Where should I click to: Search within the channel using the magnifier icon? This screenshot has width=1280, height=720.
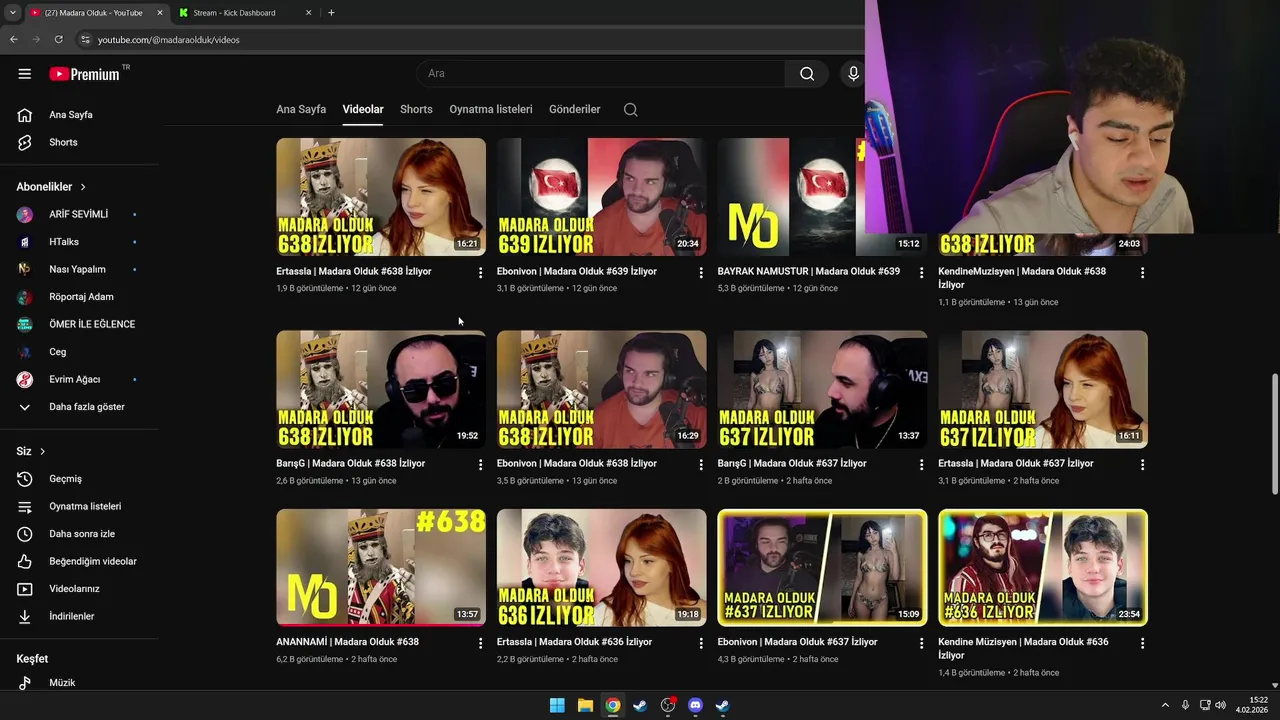click(630, 109)
